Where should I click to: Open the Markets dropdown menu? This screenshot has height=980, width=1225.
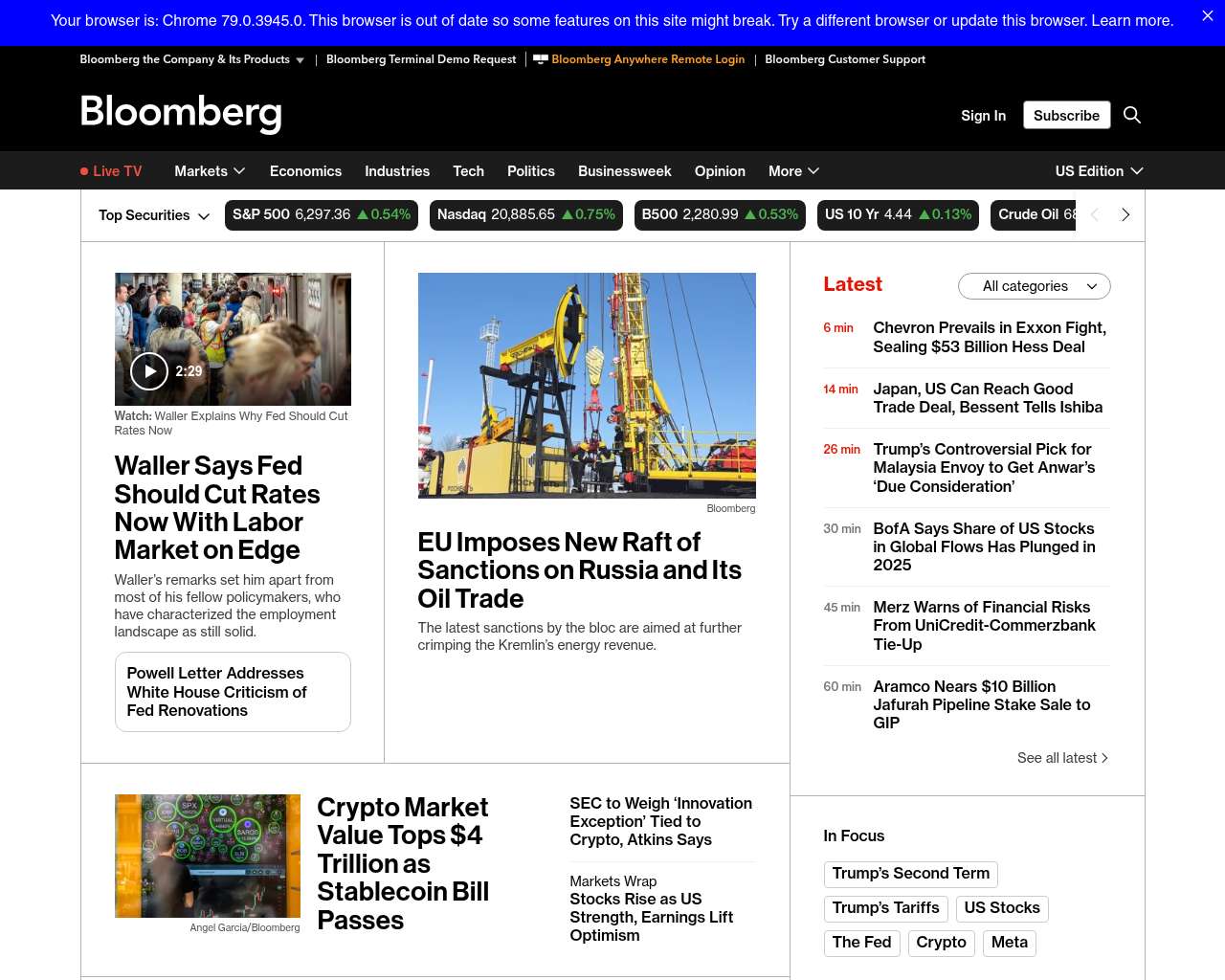pyautogui.click(x=210, y=171)
